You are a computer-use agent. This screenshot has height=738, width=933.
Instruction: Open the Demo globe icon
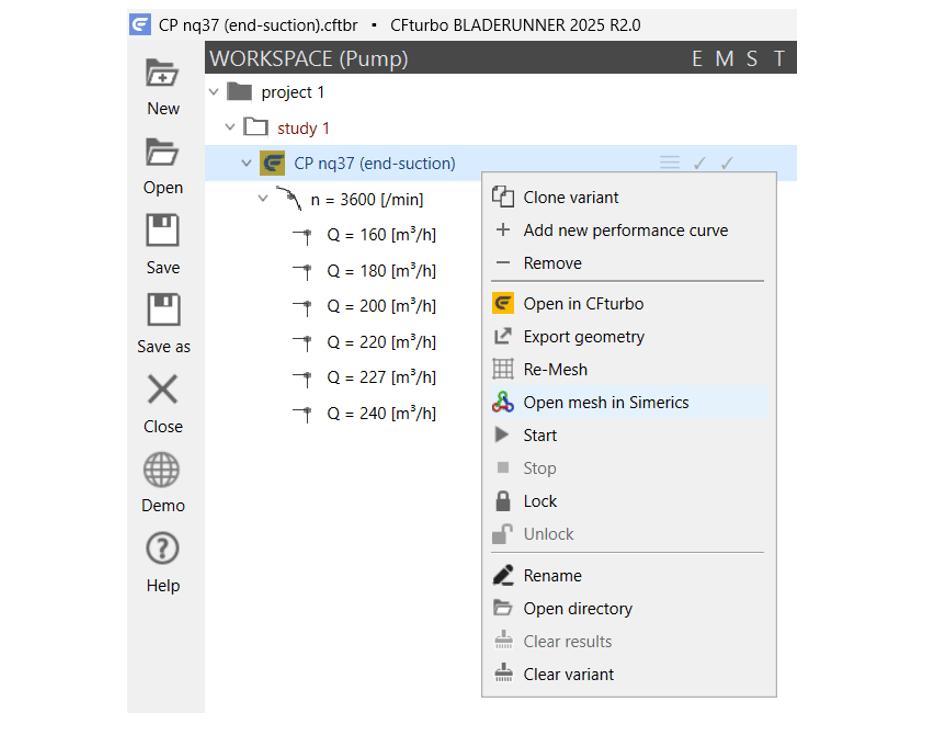click(162, 470)
